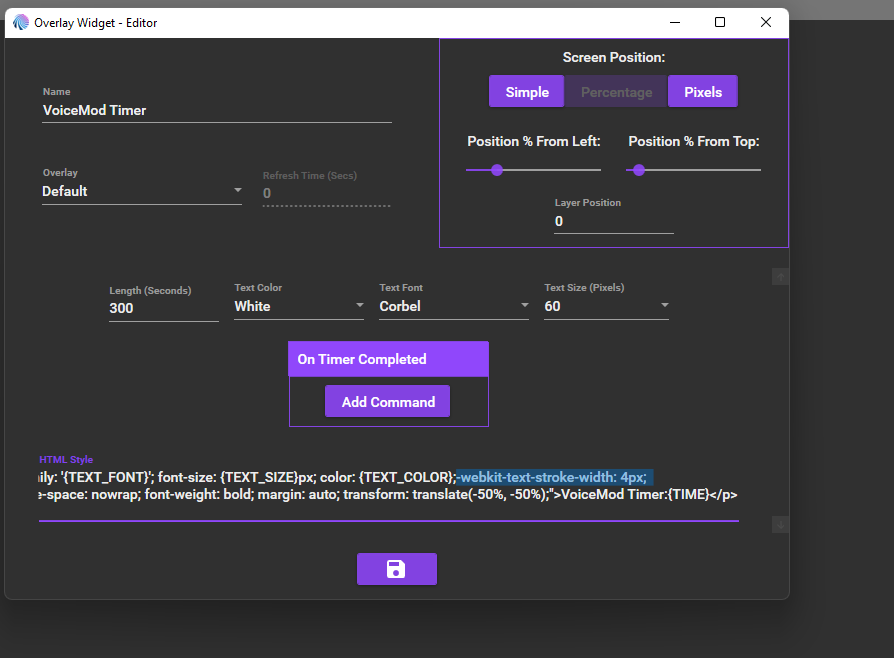Click the On Timer Completed header
Image resolution: width=894 pixels, height=658 pixels.
click(388, 359)
